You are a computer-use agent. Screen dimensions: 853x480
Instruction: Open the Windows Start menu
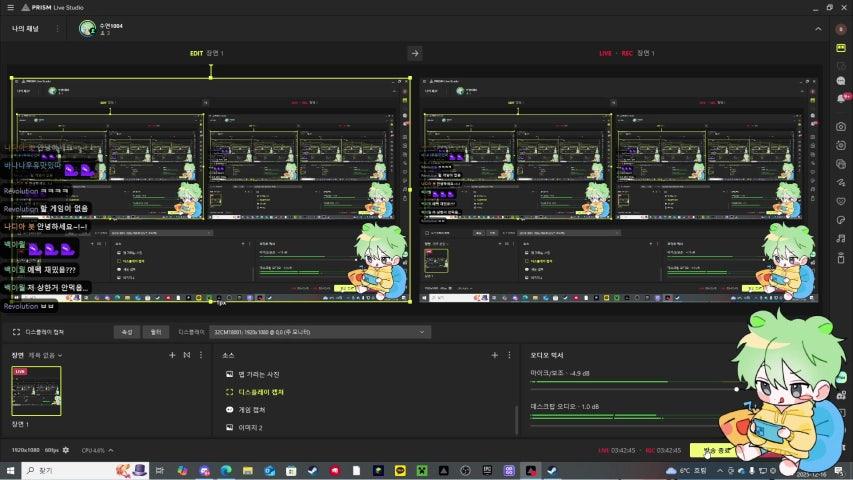point(10,470)
